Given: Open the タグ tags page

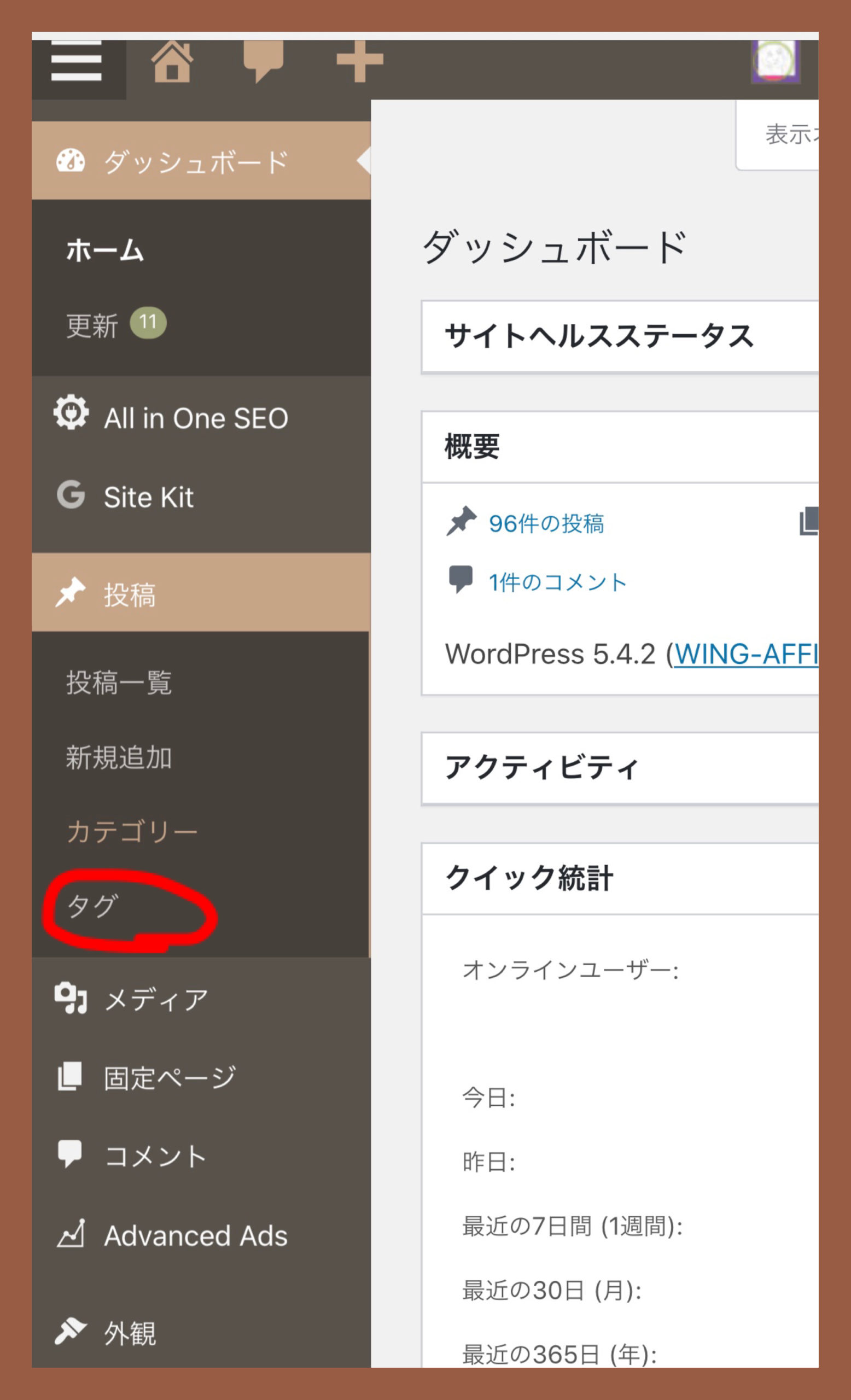Looking at the screenshot, I should click(x=92, y=906).
